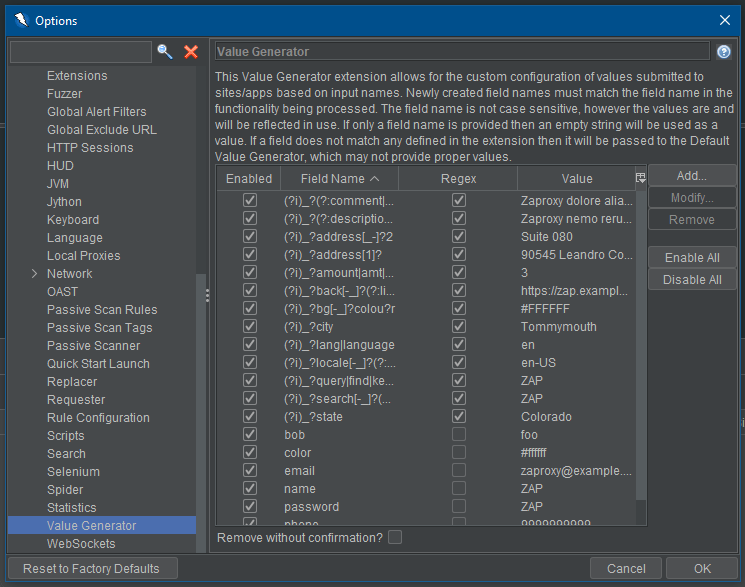Close the Options dialog window
The height and width of the screenshot is (587, 745).
point(724,20)
